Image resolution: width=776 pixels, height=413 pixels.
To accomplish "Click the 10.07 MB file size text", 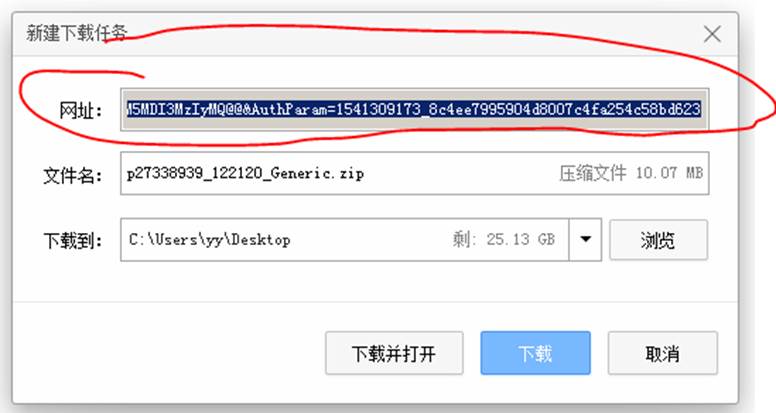I will (x=669, y=173).
